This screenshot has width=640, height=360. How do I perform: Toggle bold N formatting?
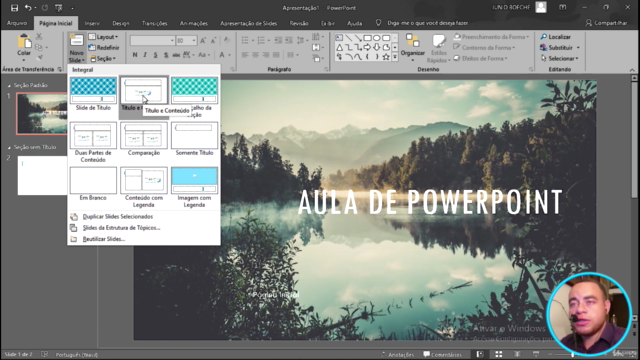coord(135,55)
